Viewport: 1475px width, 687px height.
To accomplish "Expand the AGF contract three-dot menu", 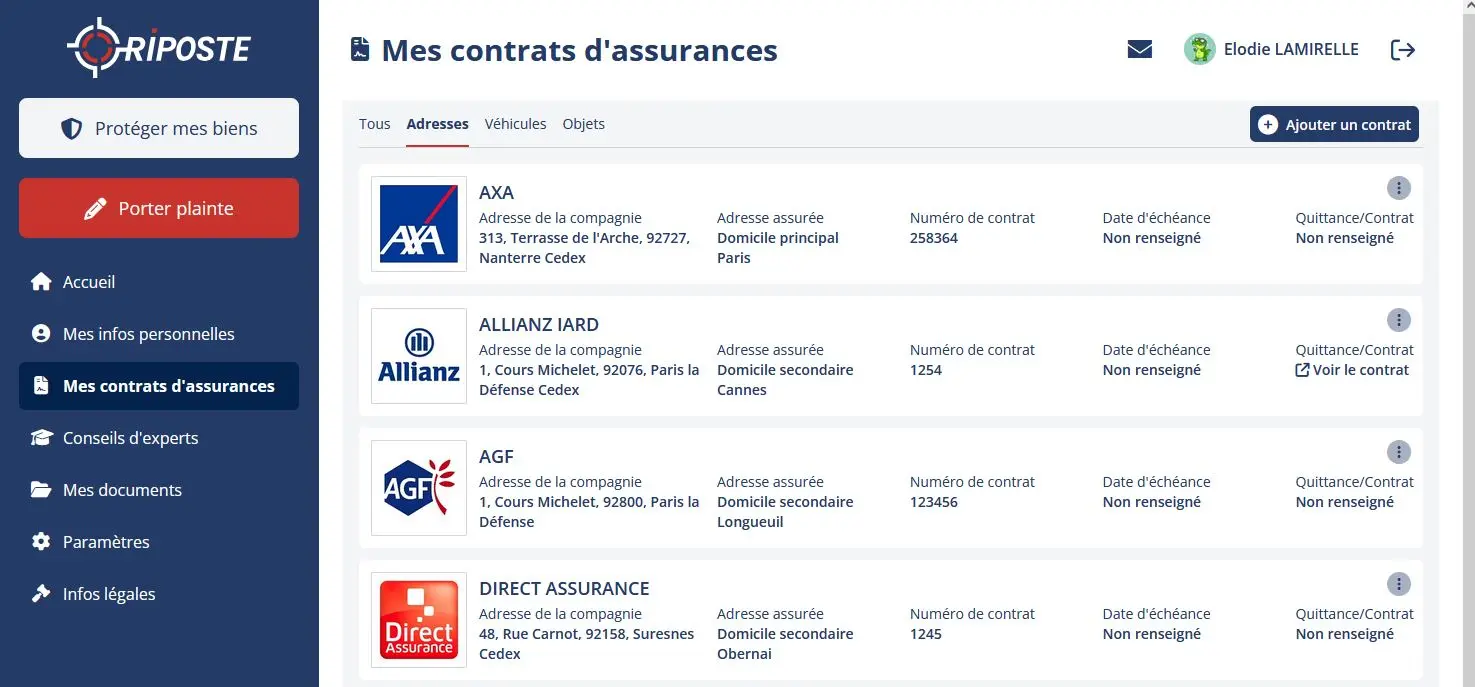I will (x=1398, y=452).
